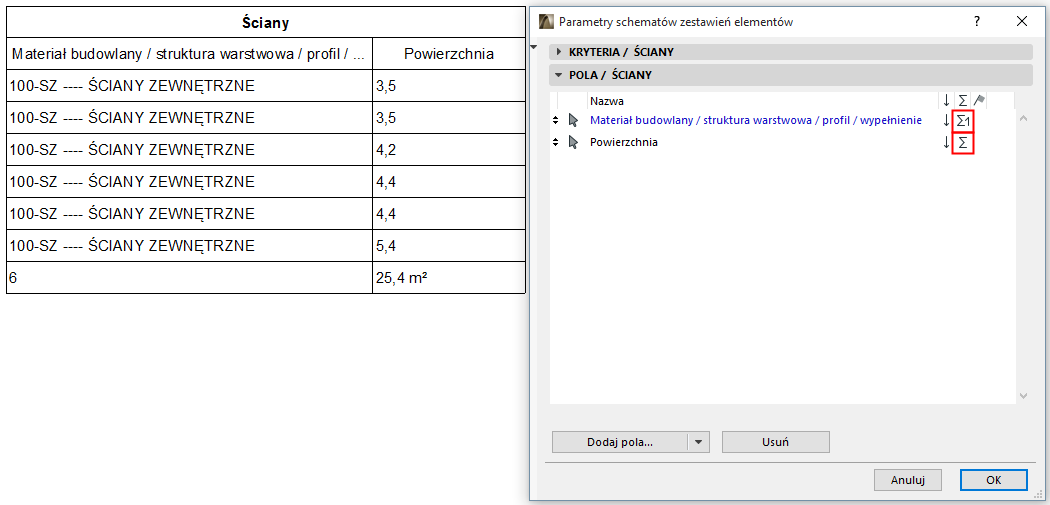This screenshot has height=505, width=1050.
Task: Click the element count cell 6
Action: pyautogui.click(x=190, y=277)
